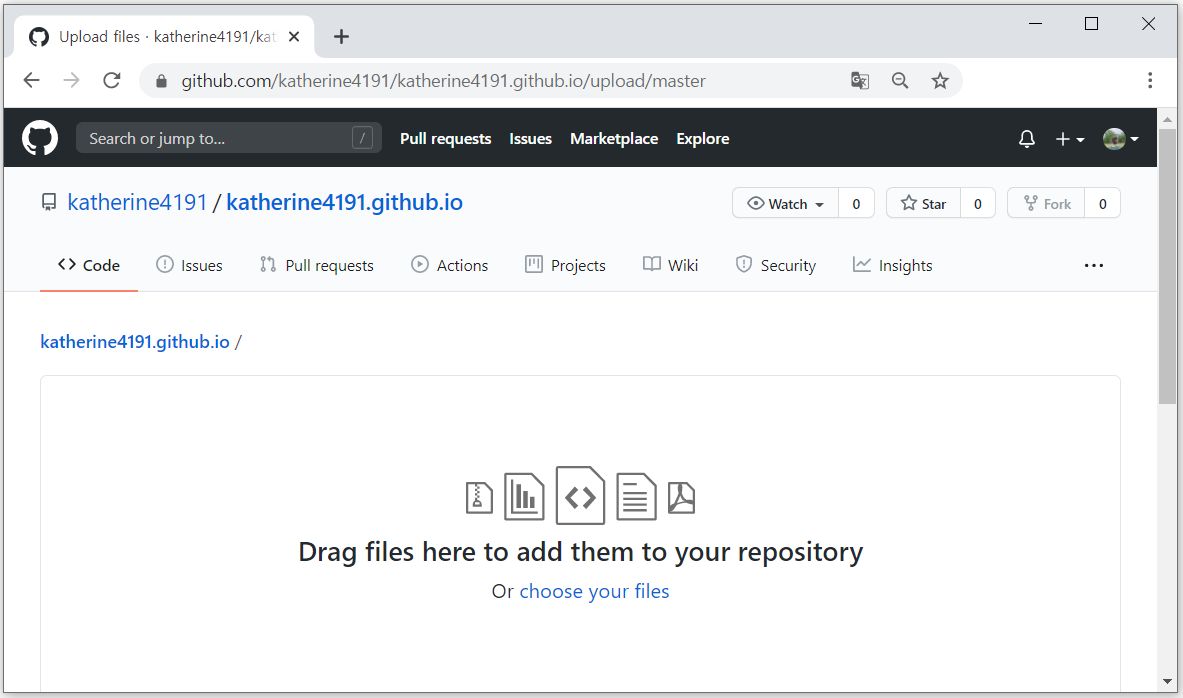Open the Projects tab
The width and height of the screenshot is (1183, 698).
tap(565, 266)
